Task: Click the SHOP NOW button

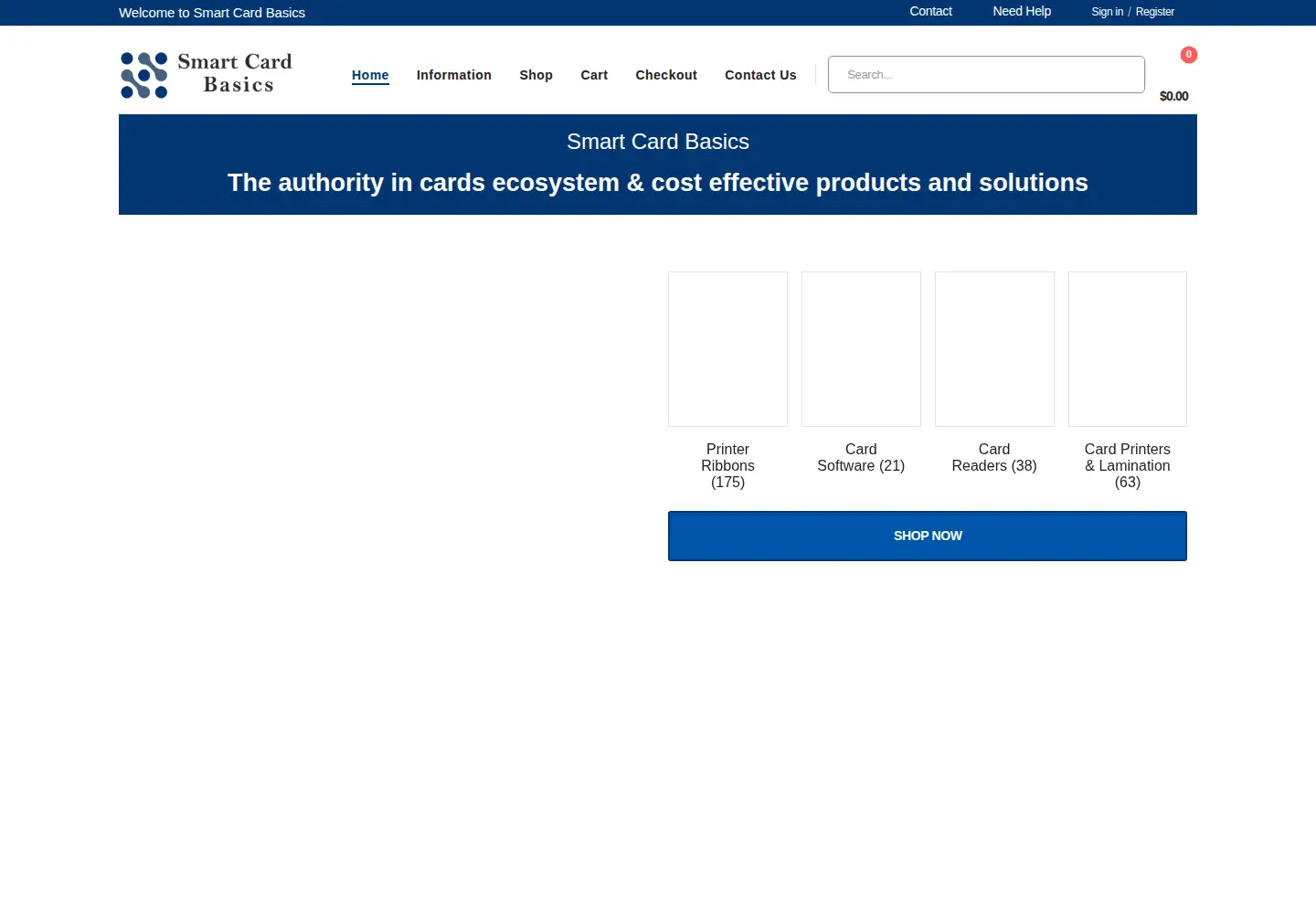Action: [928, 536]
